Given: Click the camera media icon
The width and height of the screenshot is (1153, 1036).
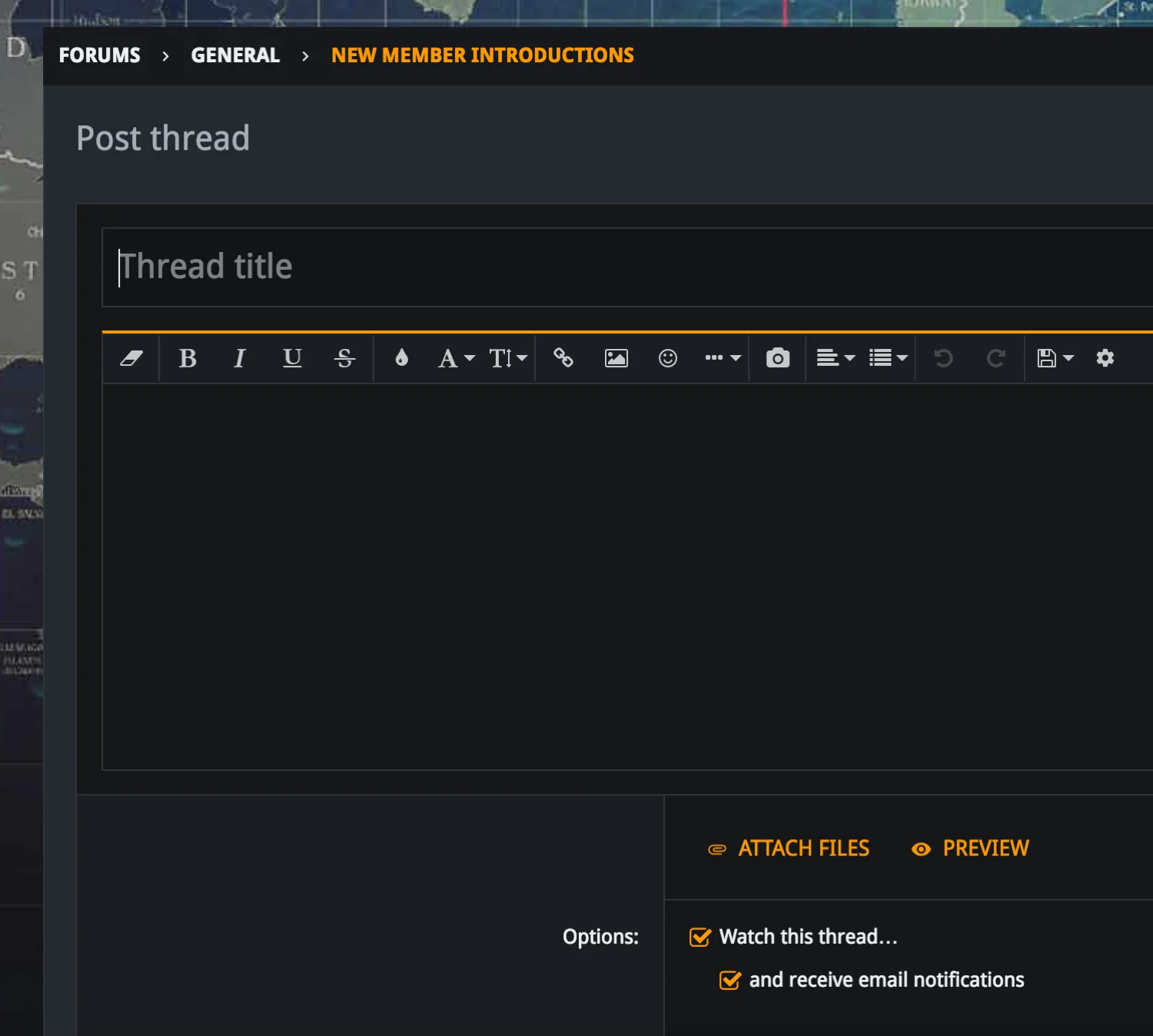Looking at the screenshot, I should pos(778,358).
